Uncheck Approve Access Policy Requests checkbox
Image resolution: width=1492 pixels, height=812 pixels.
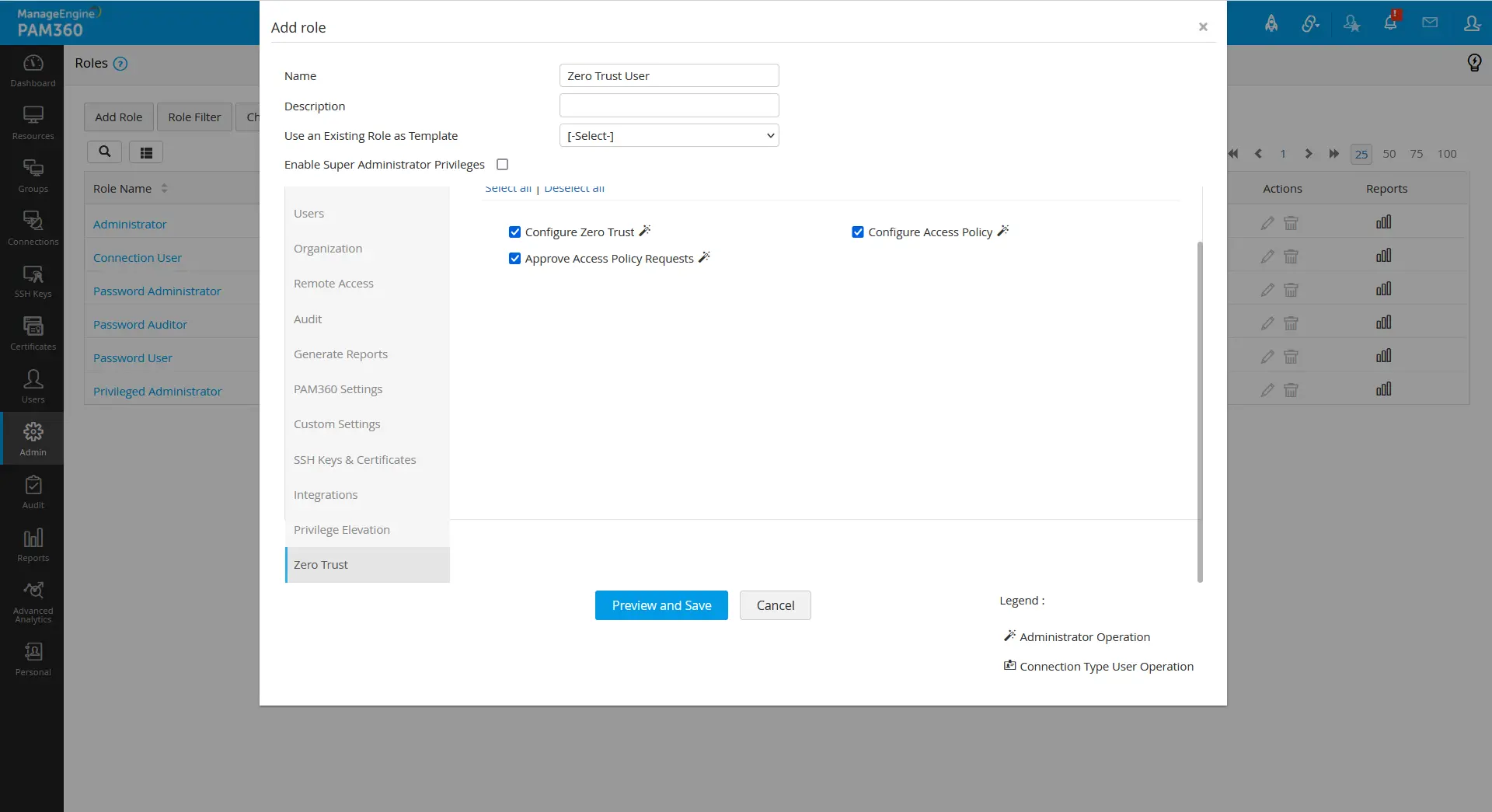click(514, 258)
